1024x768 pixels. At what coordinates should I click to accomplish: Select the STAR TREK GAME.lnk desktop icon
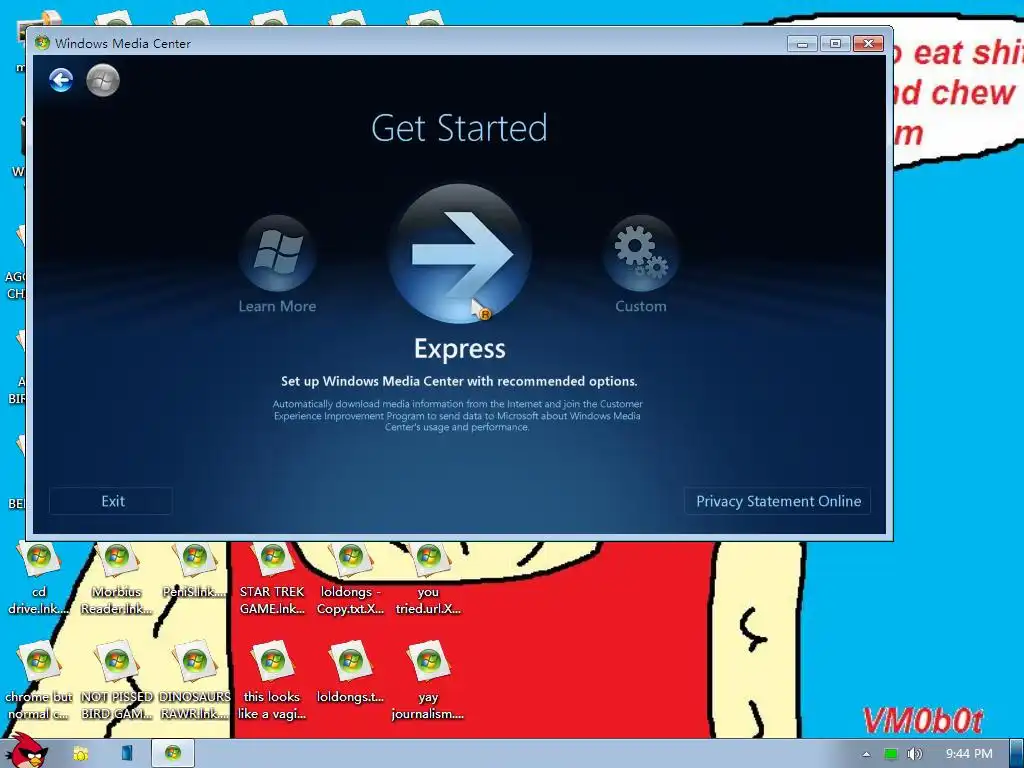pyautogui.click(x=272, y=580)
